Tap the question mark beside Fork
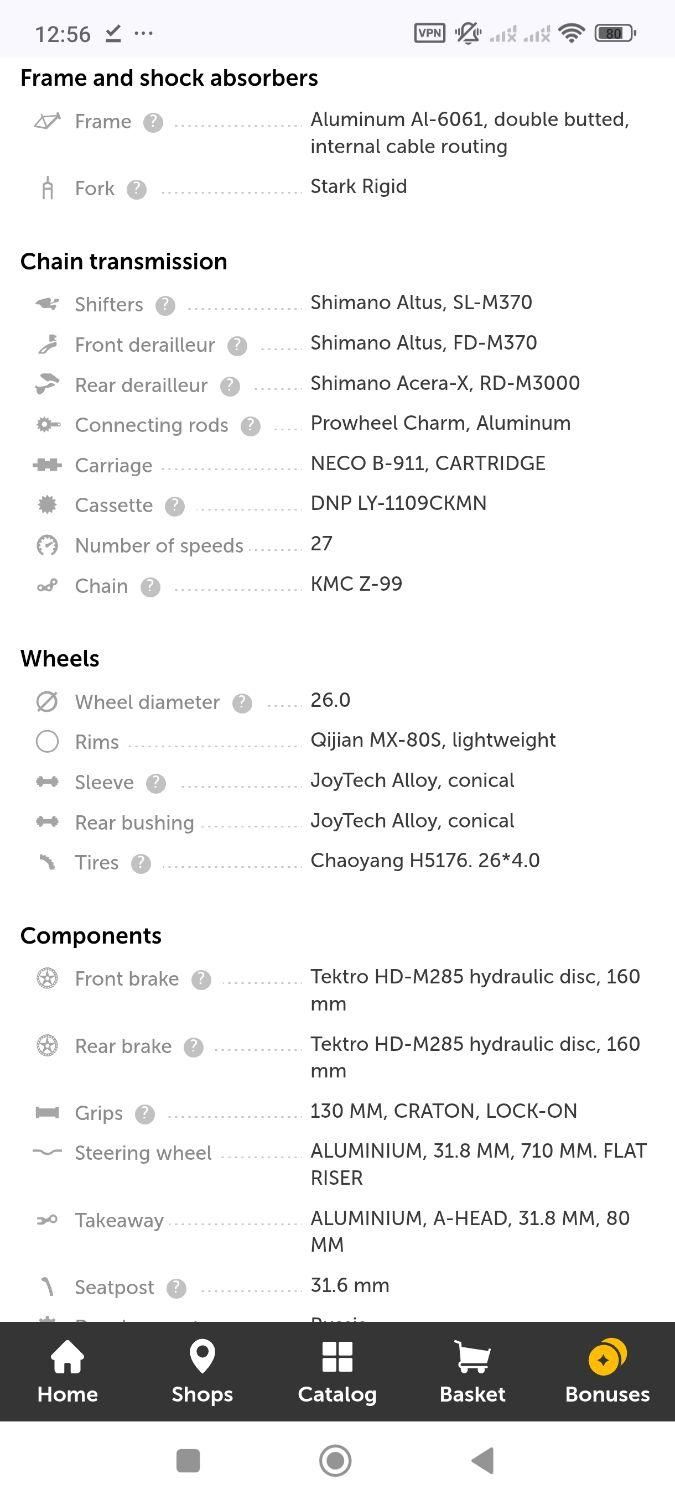 coord(137,189)
